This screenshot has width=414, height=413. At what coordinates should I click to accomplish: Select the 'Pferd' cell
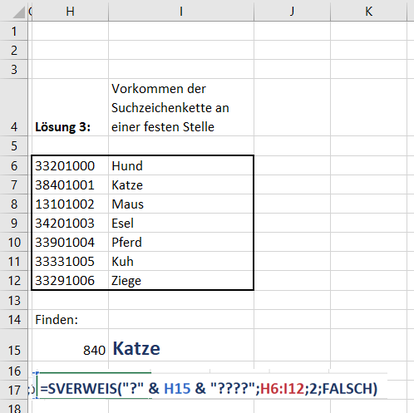coord(181,242)
